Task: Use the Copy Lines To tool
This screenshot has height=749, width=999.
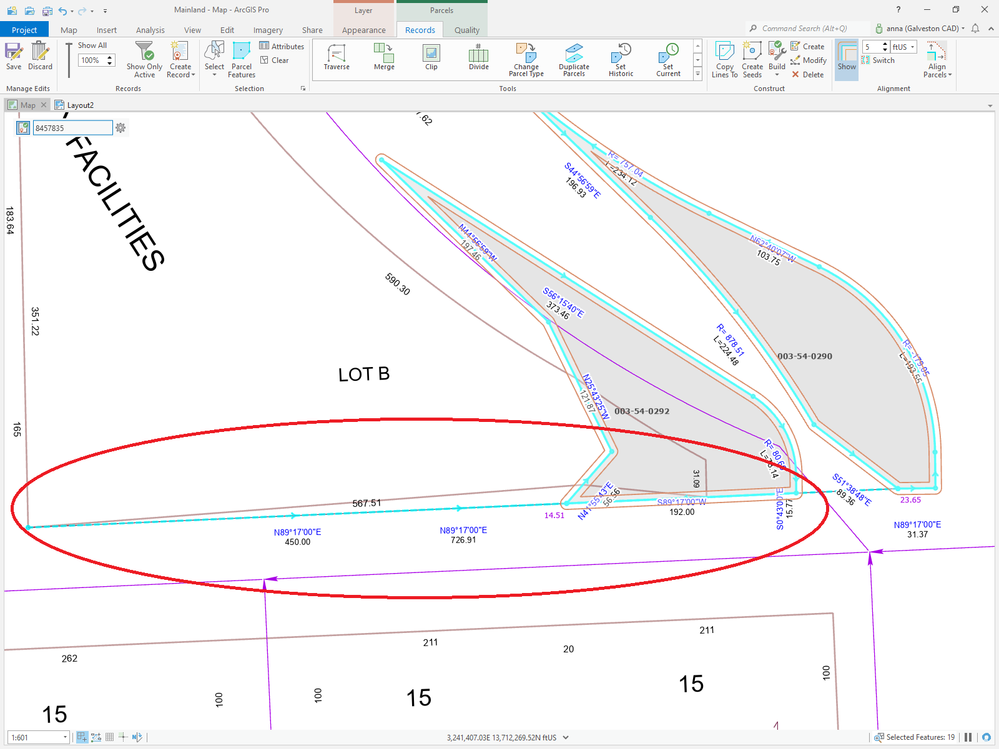Action: 724,60
